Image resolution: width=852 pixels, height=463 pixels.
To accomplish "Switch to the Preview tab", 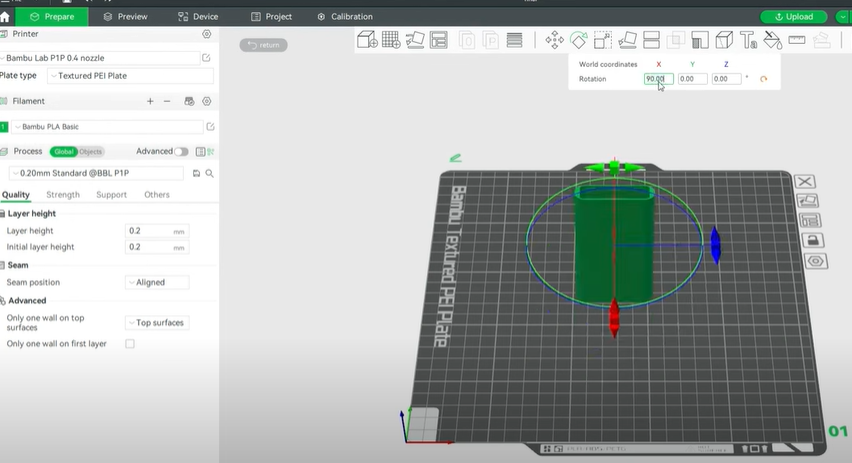I will pyautogui.click(x=126, y=17).
